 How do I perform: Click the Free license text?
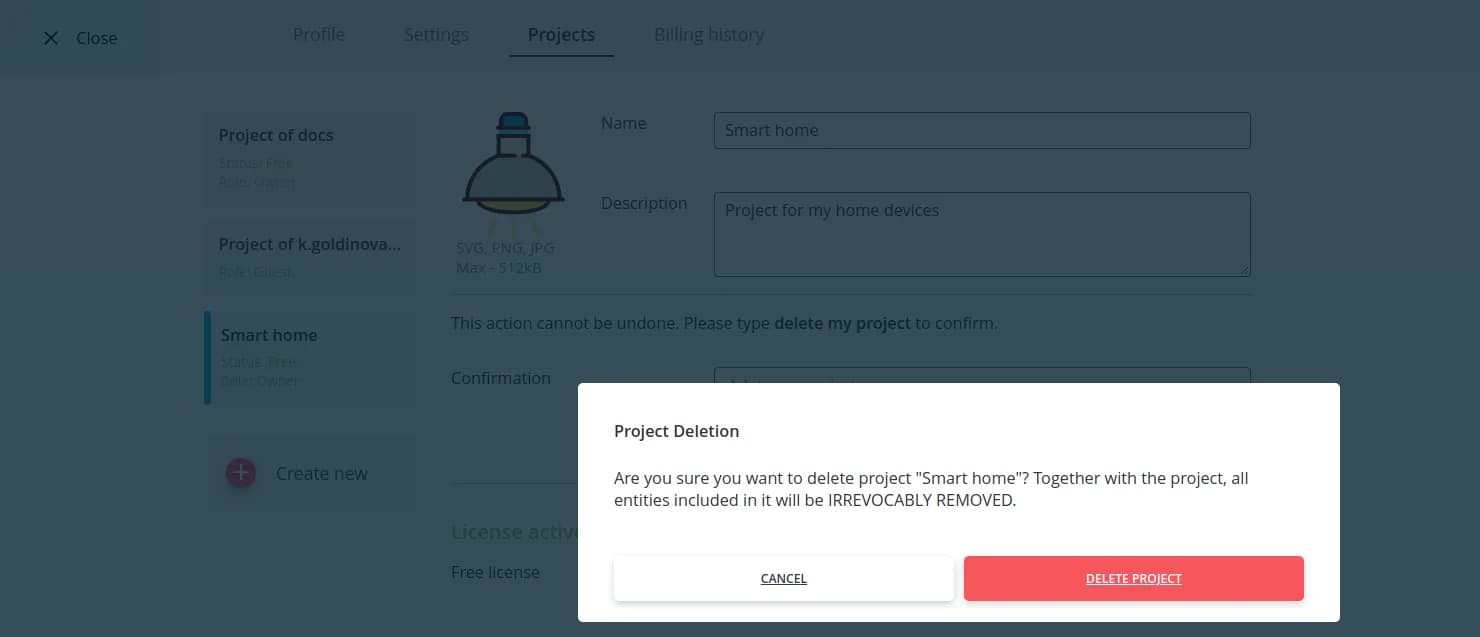point(495,572)
